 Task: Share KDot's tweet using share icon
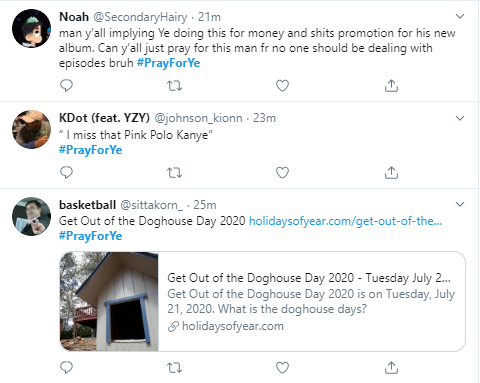pyautogui.click(x=391, y=172)
